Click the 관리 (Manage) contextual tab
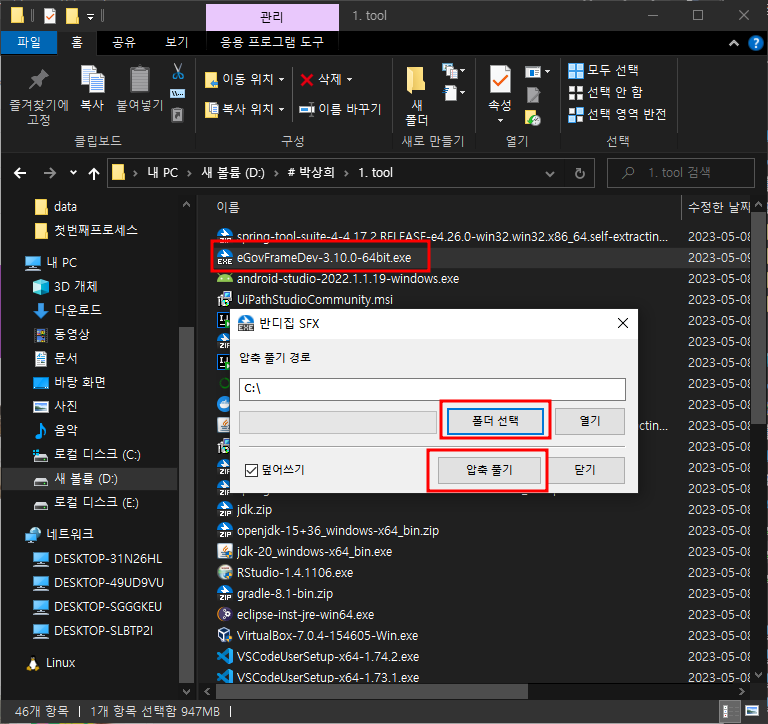 (272, 17)
